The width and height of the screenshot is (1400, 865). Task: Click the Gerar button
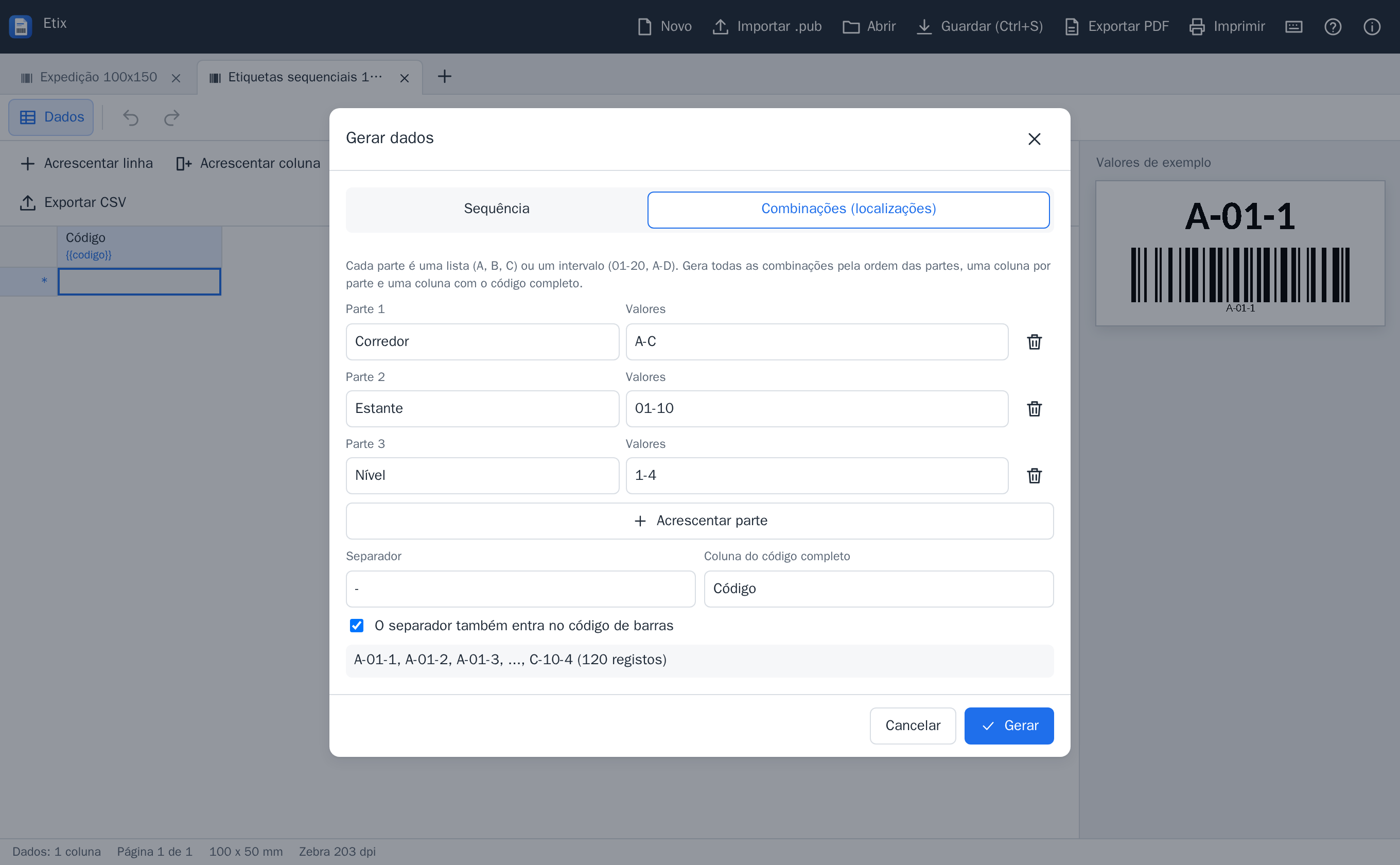1009,725
